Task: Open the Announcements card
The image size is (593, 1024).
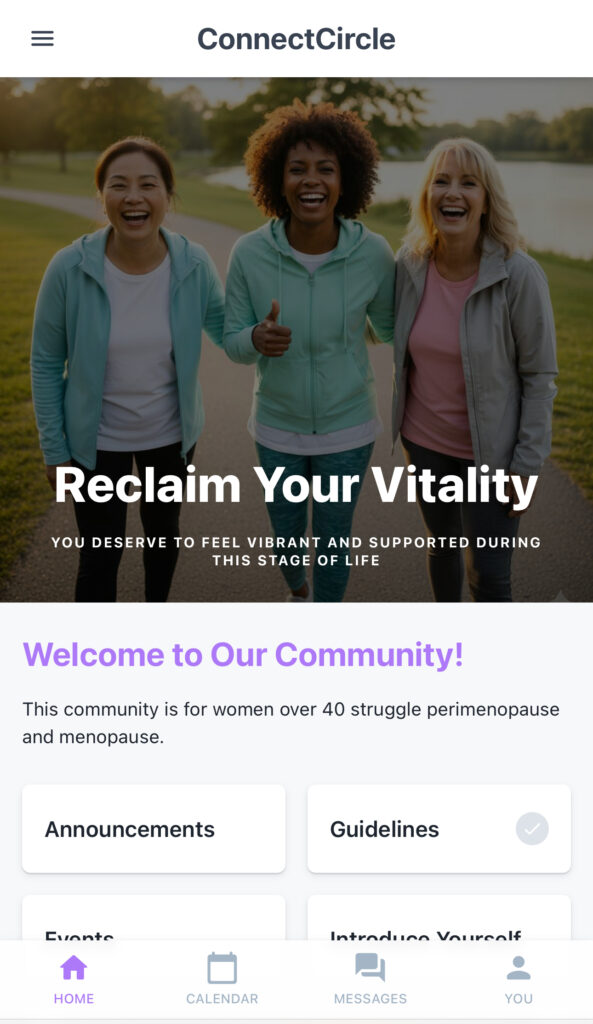Action: click(153, 829)
